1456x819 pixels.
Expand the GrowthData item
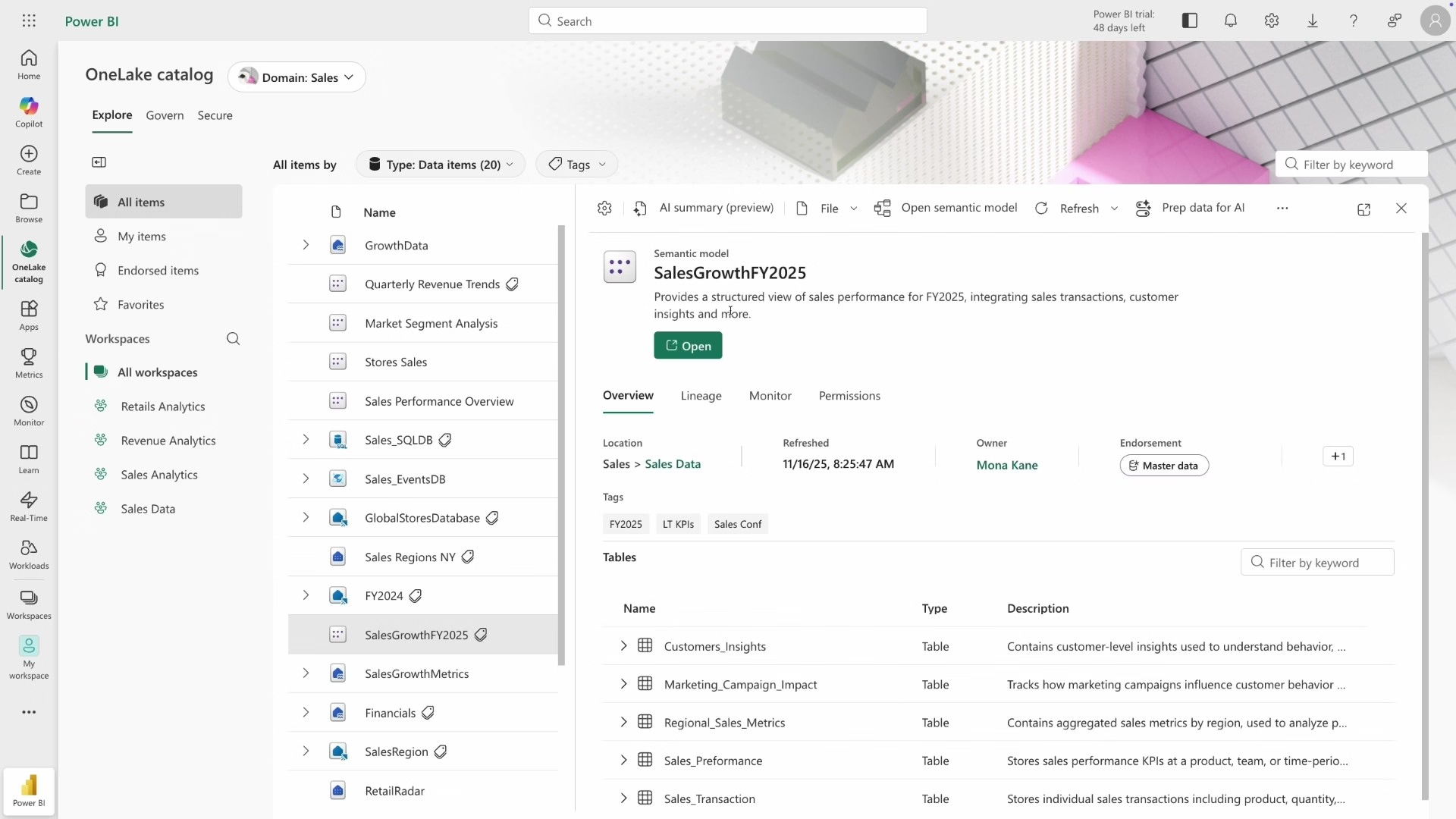click(306, 245)
